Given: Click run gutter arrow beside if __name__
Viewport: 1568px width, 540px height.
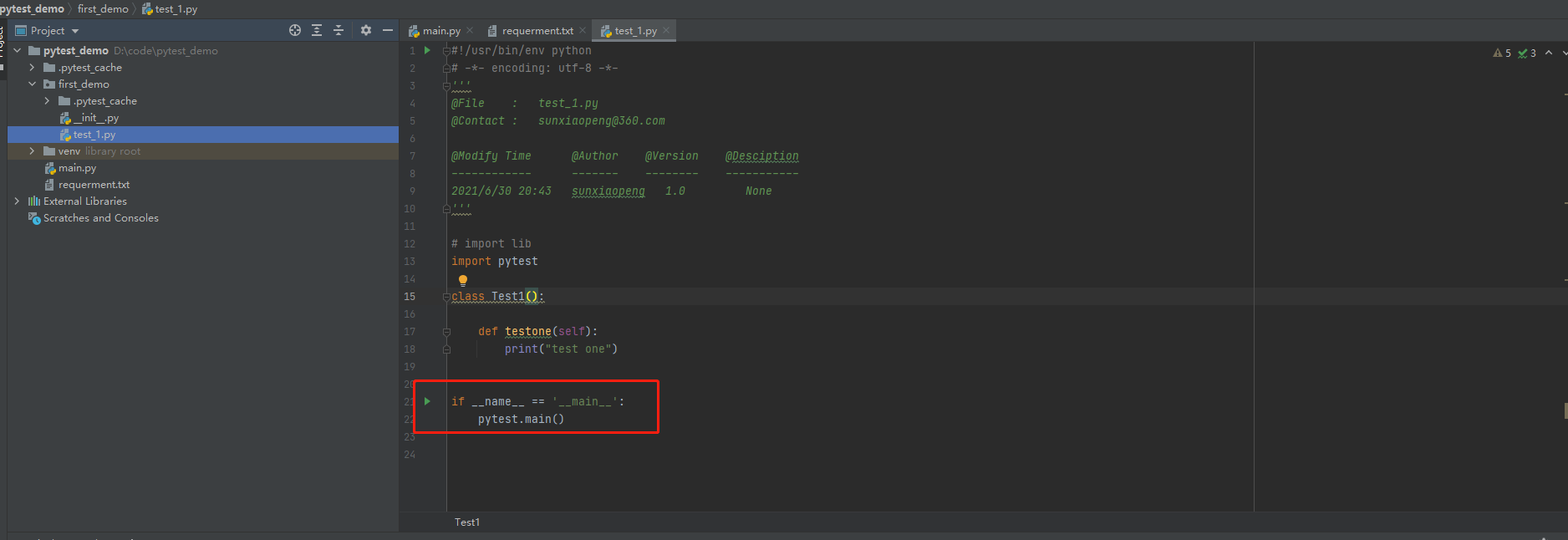Looking at the screenshot, I should (427, 401).
